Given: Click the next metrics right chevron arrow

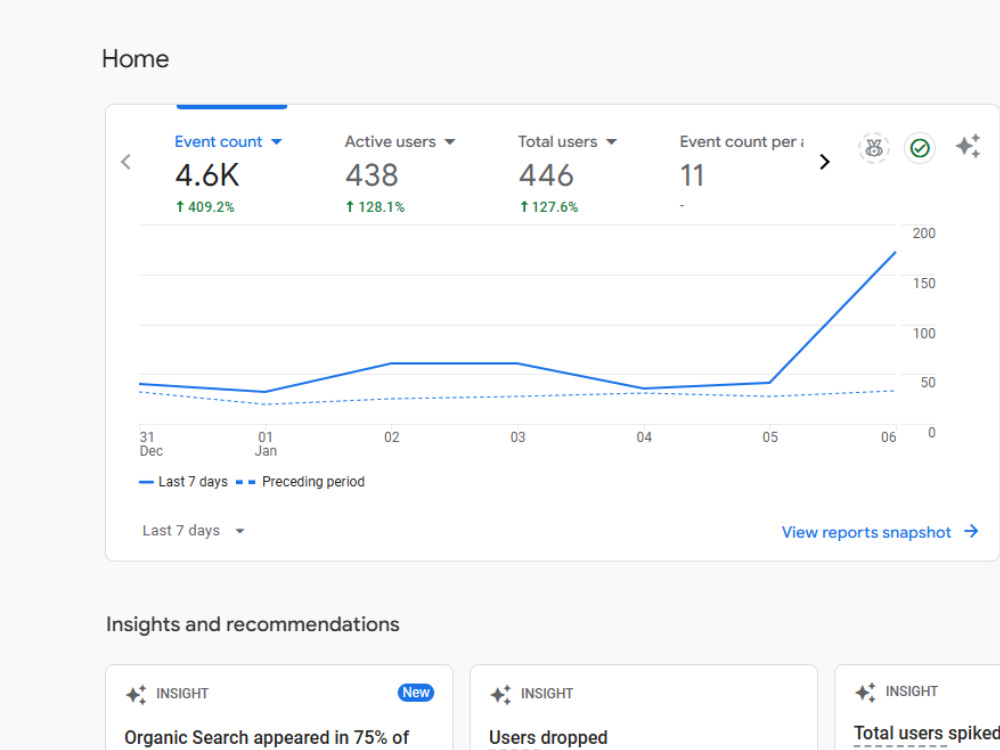Looking at the screenshot, I should [x=824, y=162].
